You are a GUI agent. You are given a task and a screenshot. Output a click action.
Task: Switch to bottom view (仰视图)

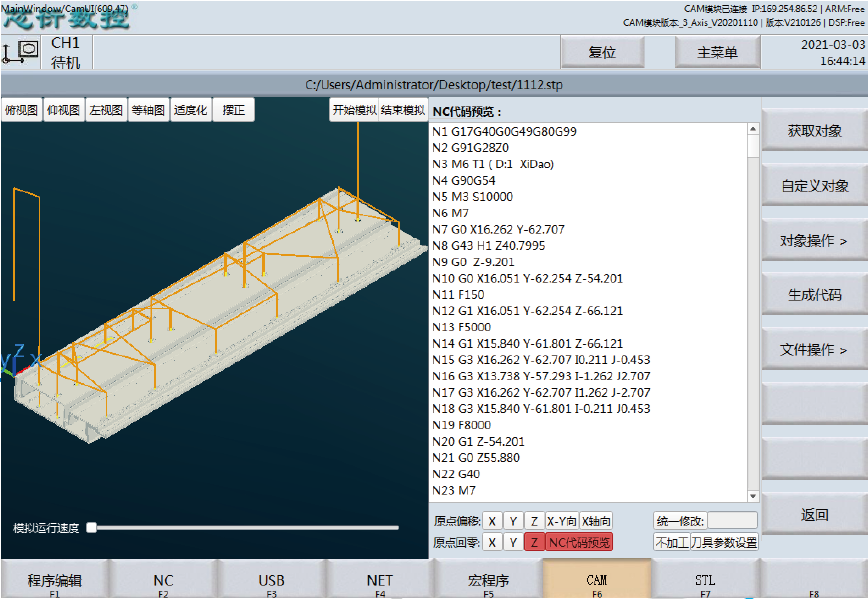(63, 110)
